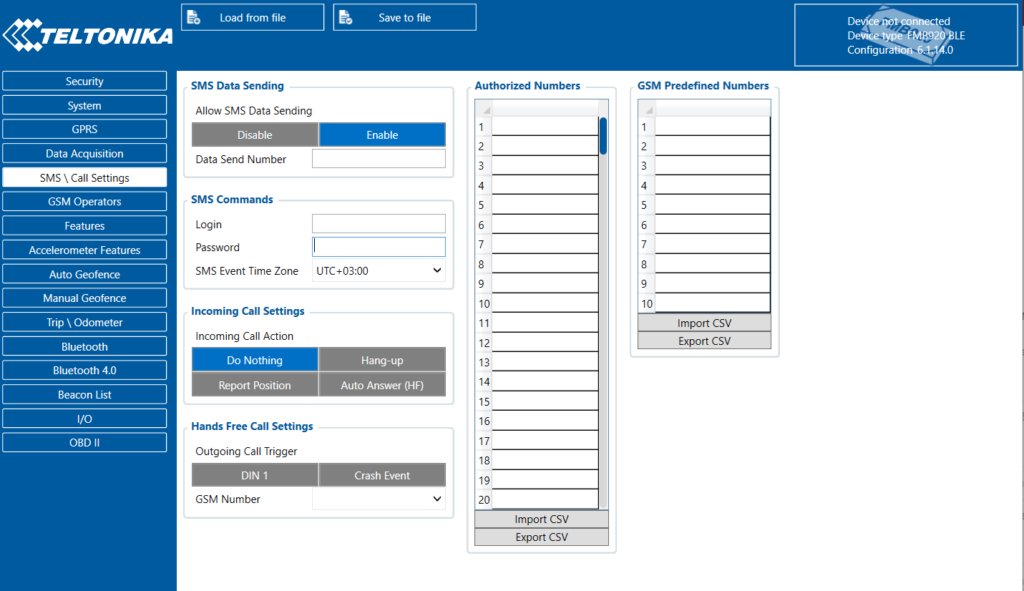Click GSM Predefined Numbers row 1 cell

click(x=712, y=127)
